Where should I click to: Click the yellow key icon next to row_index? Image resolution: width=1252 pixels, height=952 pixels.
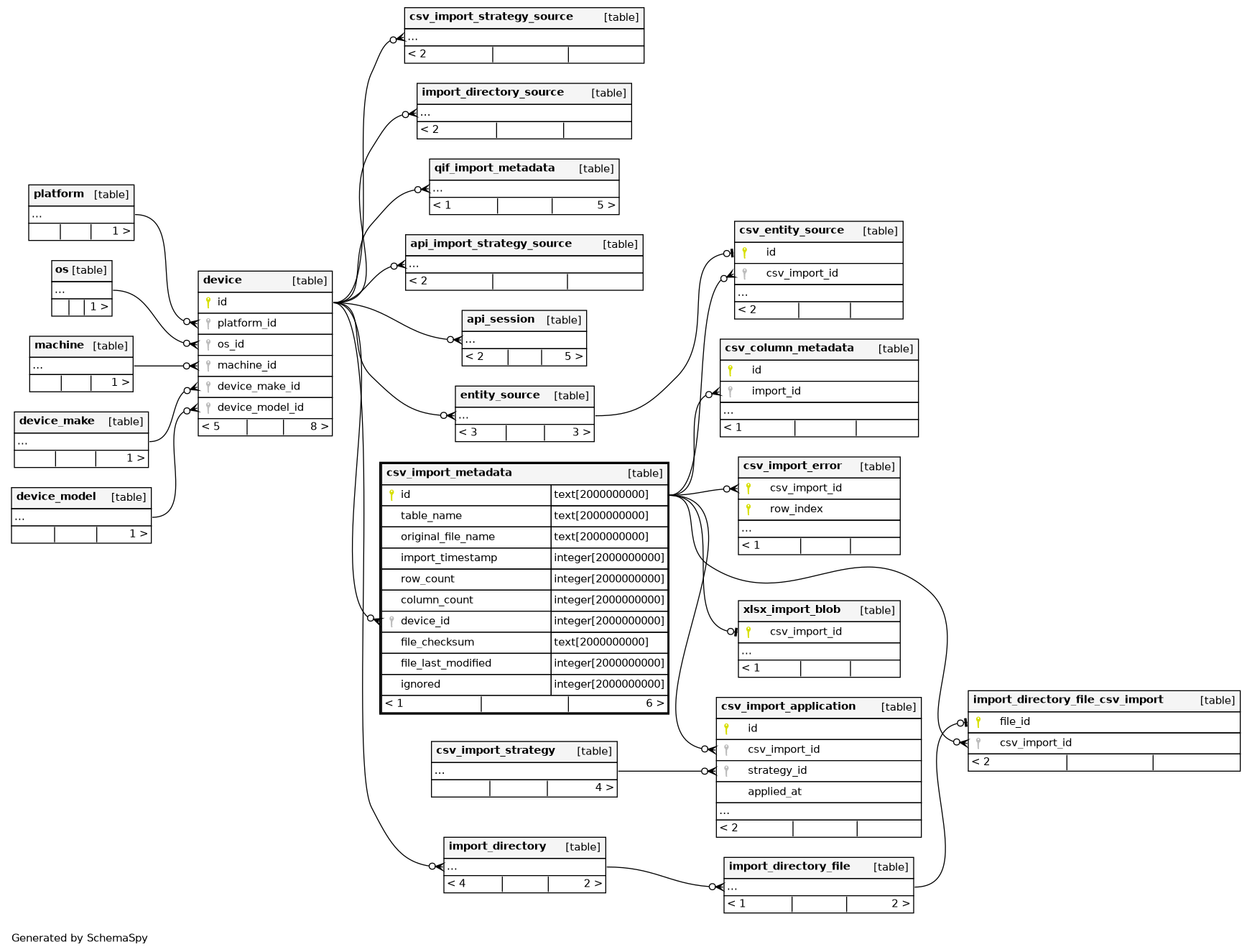(748, 509)
